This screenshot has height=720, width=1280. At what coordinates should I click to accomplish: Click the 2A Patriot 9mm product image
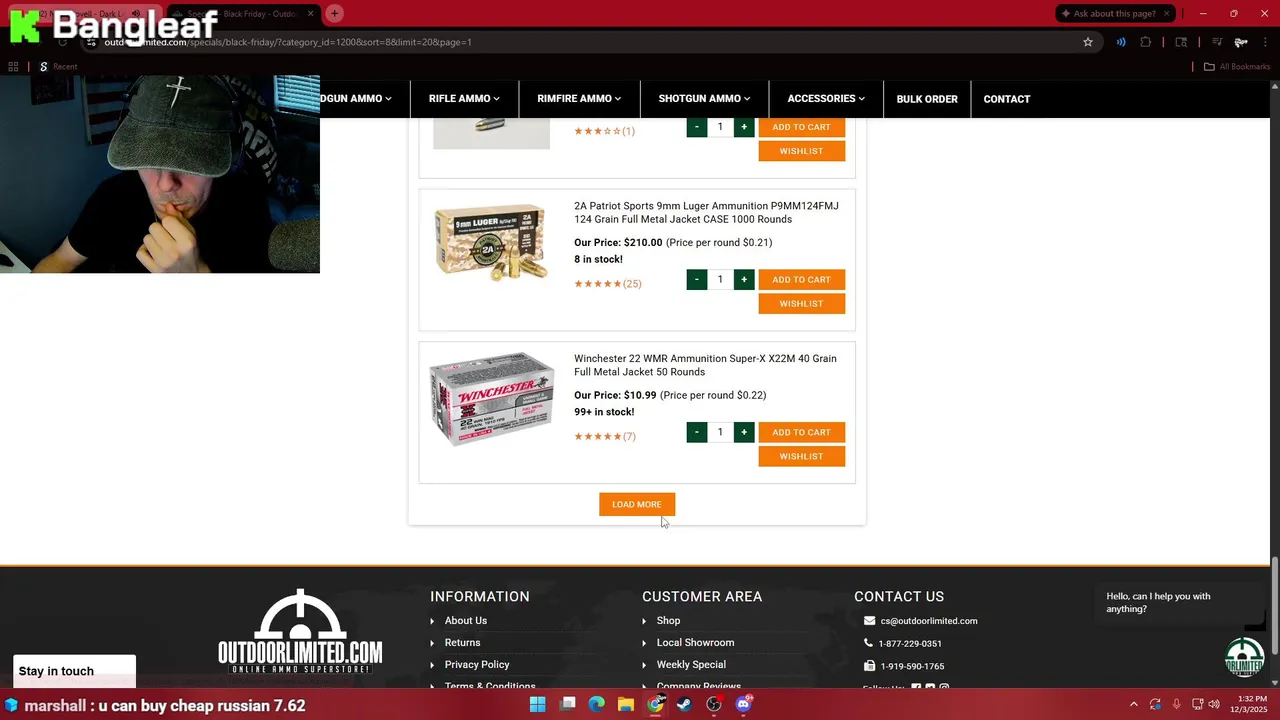click(x=491, y=243)
